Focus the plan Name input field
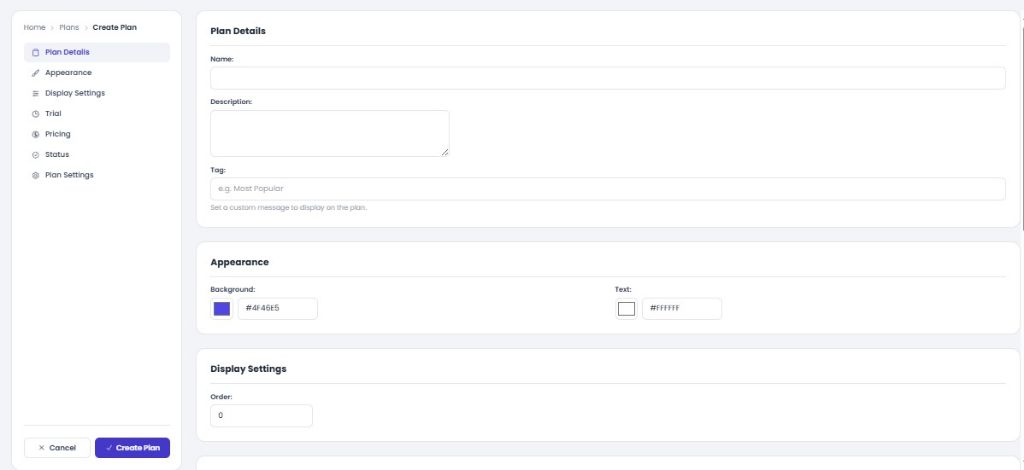 click(x=608, y=78)
